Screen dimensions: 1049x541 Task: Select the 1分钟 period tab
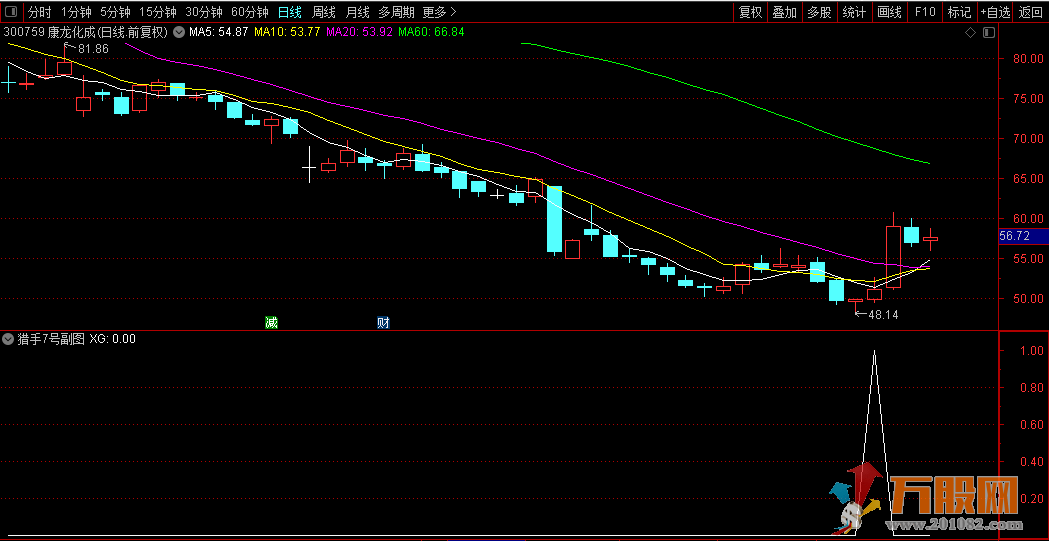(x=75, y=11)
